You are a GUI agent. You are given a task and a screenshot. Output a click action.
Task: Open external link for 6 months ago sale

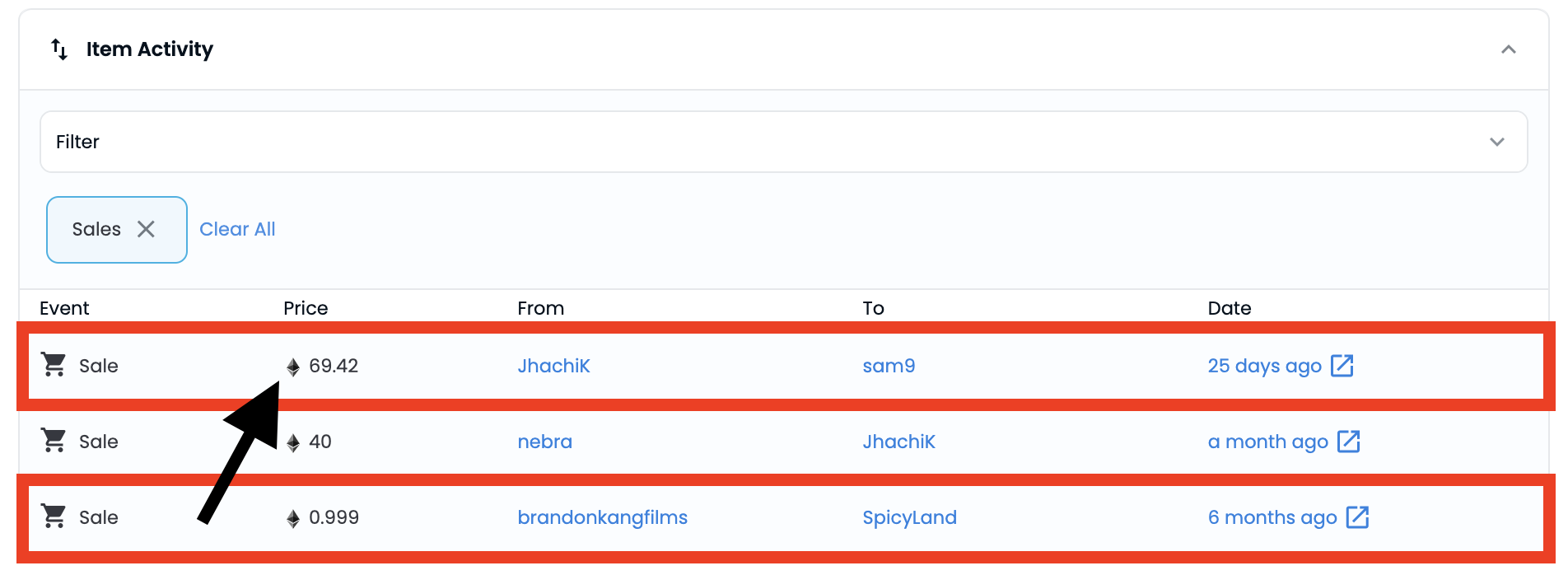click(1356, 517)
